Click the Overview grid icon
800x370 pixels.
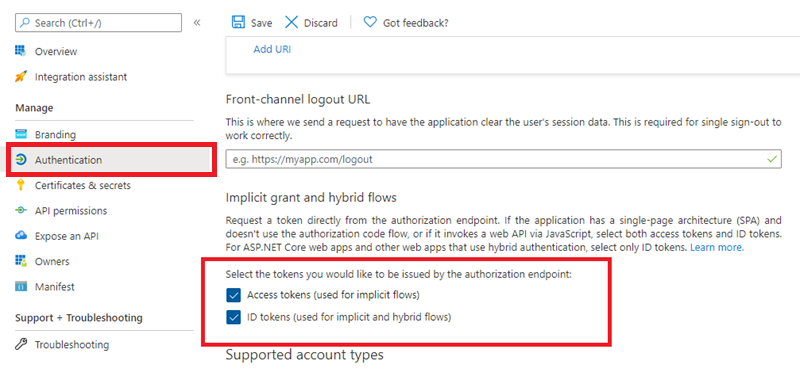click(x=21, y=51)
